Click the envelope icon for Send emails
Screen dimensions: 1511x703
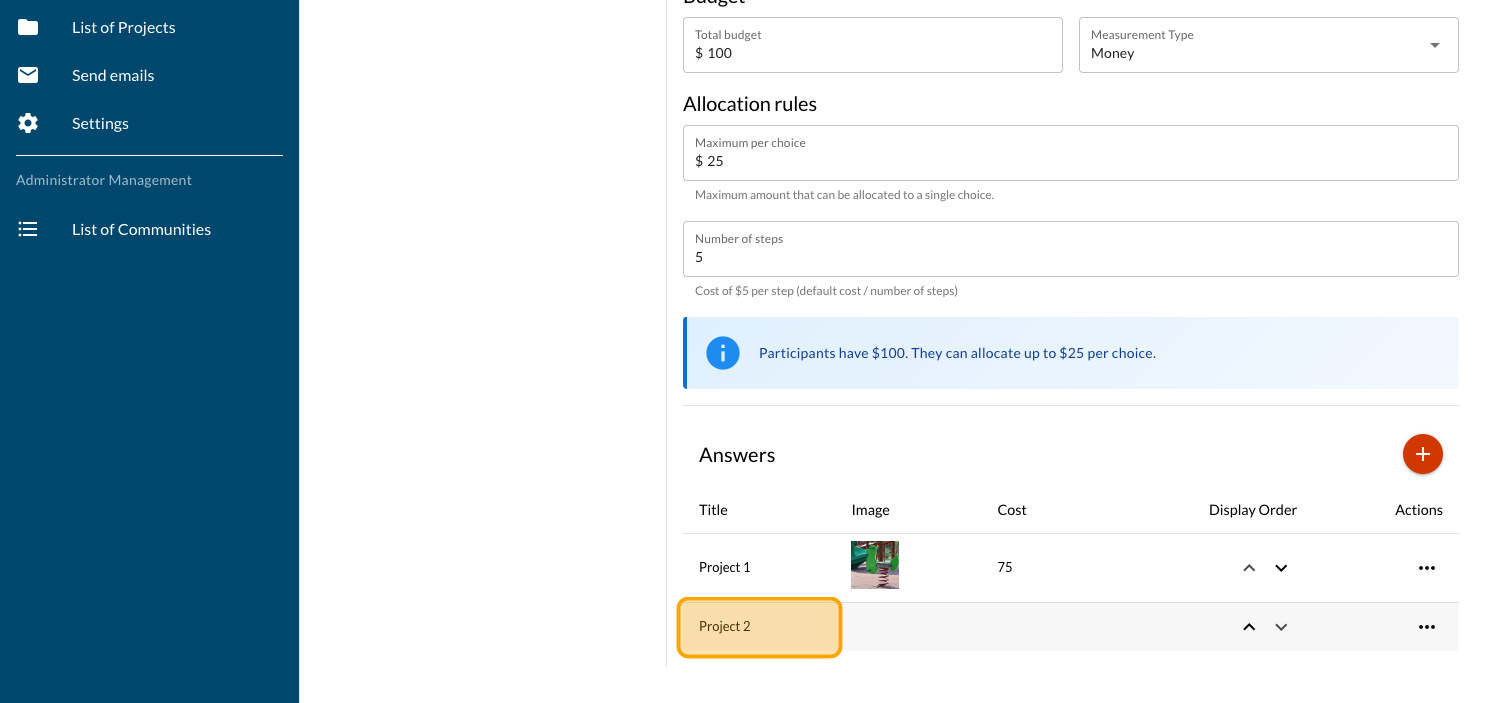[28, 75]
